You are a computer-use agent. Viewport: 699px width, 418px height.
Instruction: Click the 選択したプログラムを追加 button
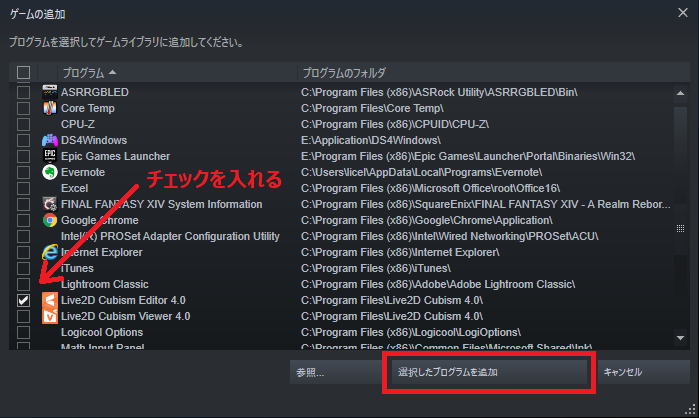click(x=489, y=372)
